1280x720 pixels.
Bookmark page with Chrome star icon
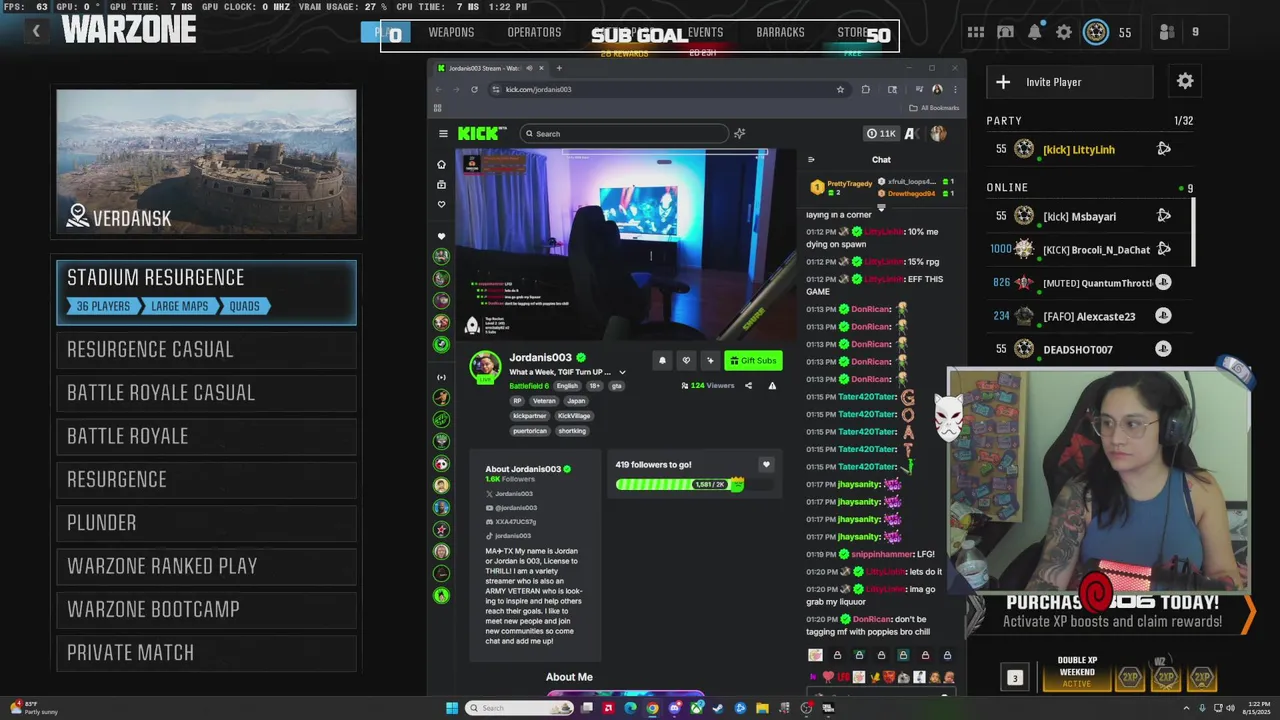coord(840,89)
